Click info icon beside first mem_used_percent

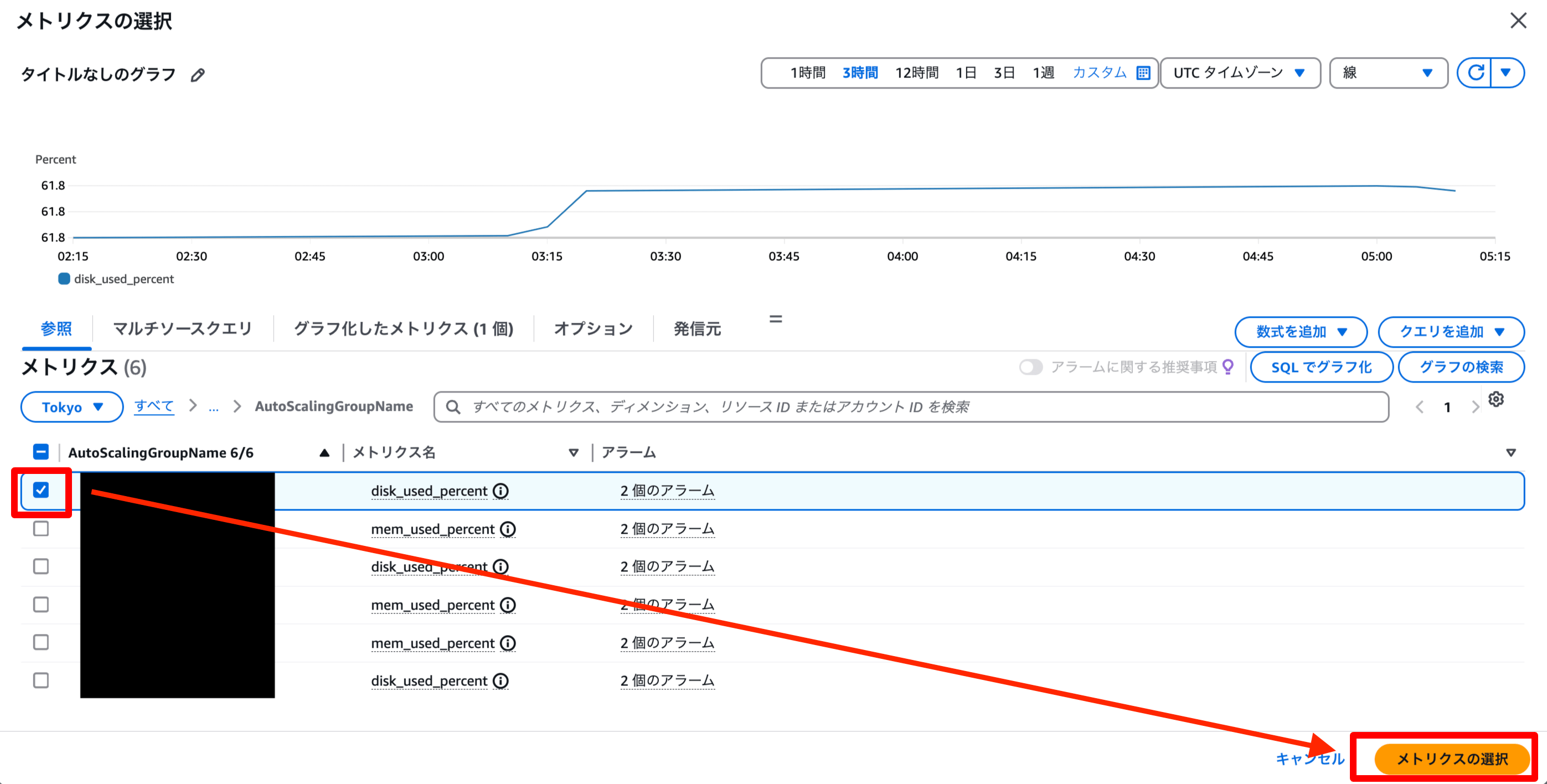pyautogui.click(x=508, y=529)
